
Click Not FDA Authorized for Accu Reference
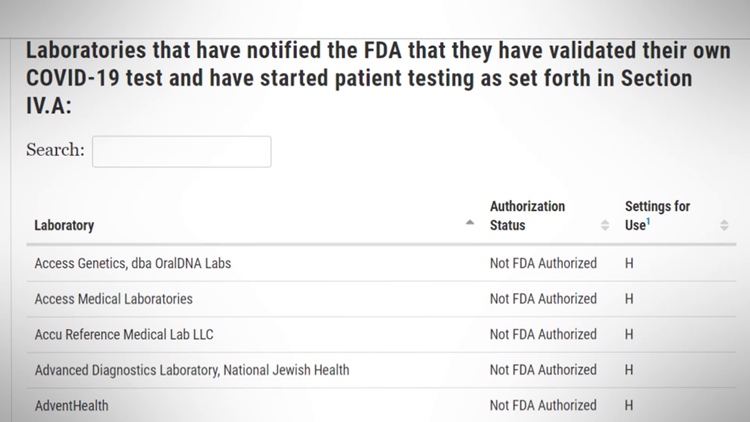pyautogui.click(x=543, y=335)
